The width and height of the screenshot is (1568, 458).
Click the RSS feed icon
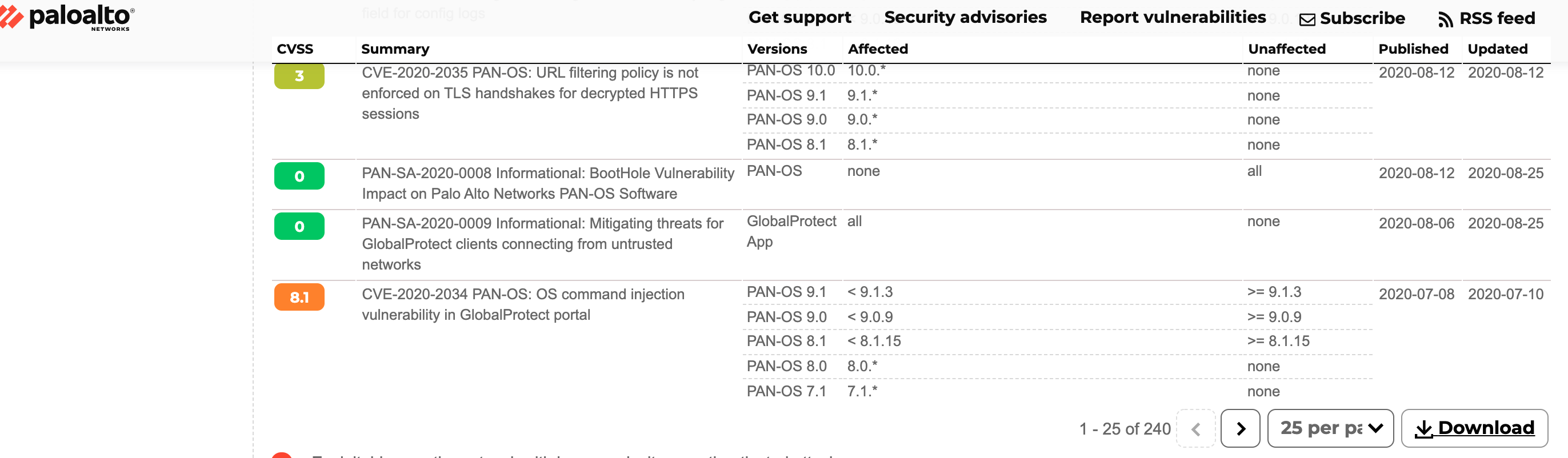1445,19
